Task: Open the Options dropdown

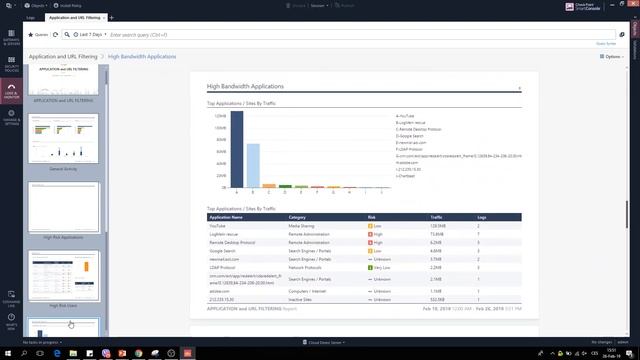Action: (x=611, y=57)
